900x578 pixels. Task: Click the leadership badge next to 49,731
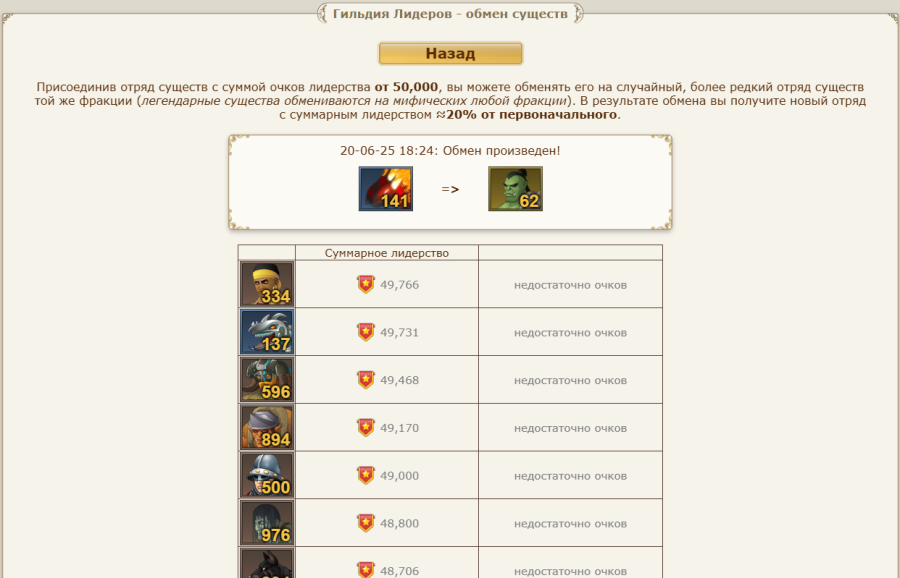(366, 332)
